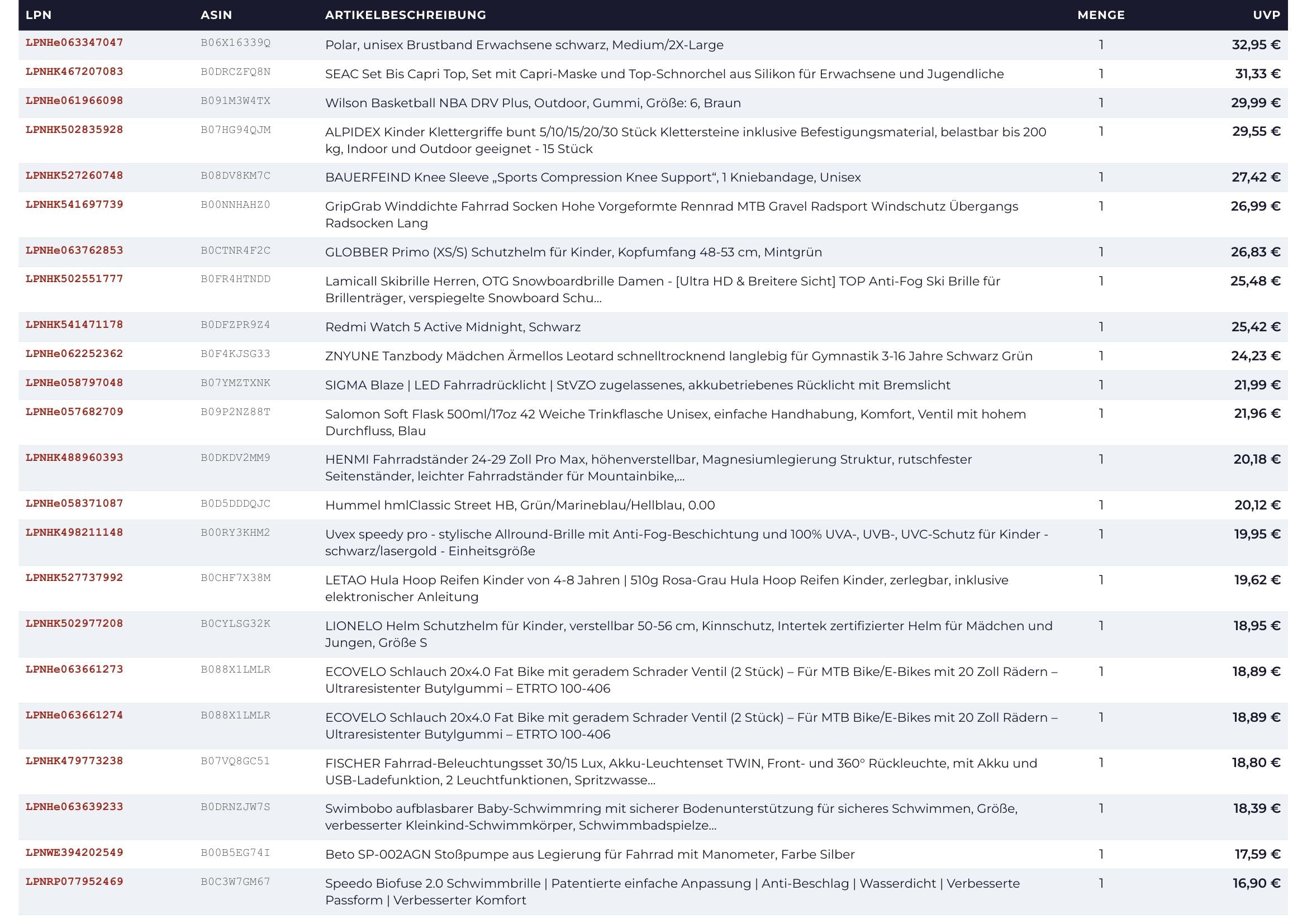Click the BAUERFEIND Knee Sleeve description
Screen dimensions: 1307x924
[592, 178]
